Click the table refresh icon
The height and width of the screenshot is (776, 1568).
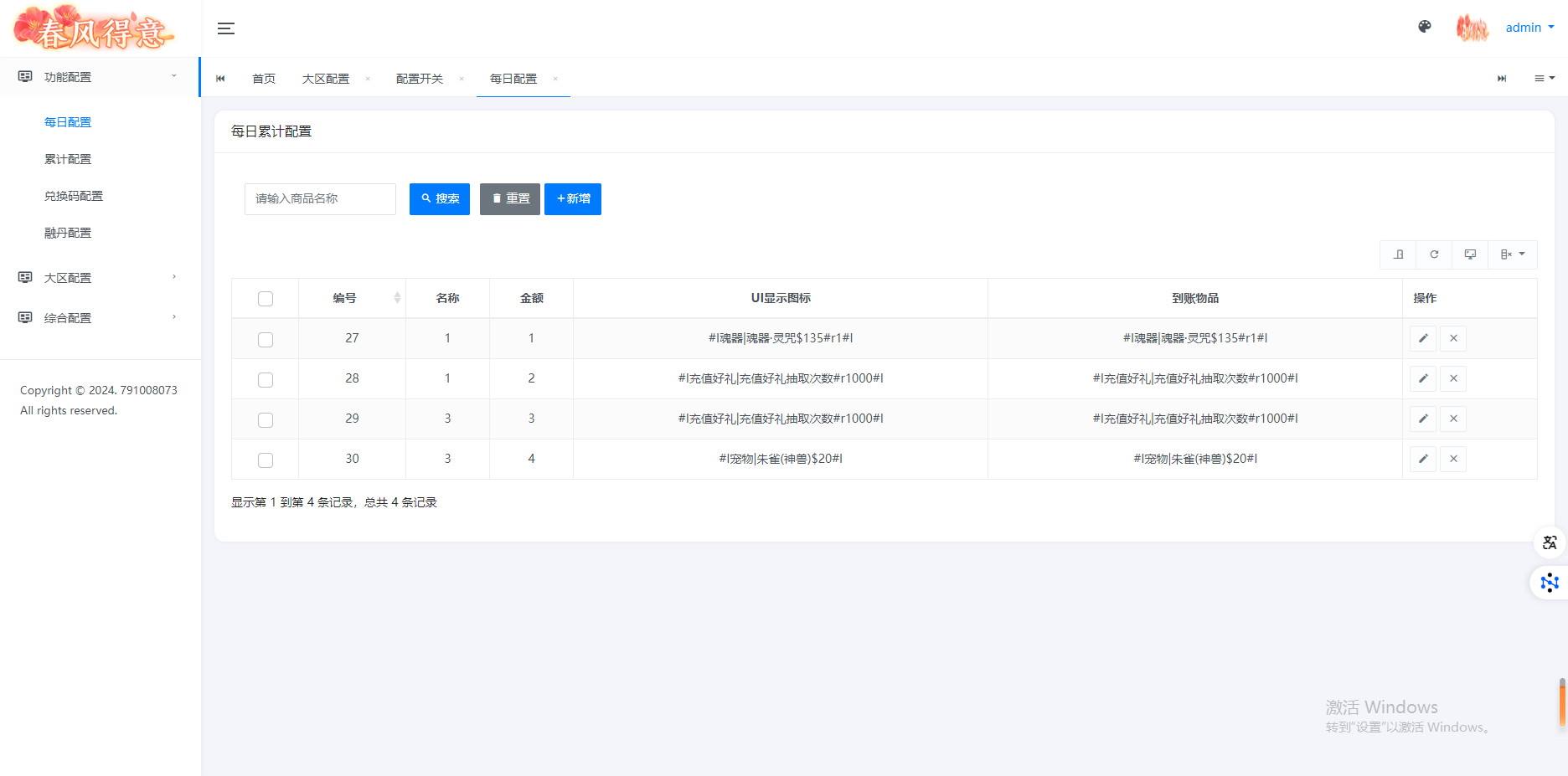point(1434,254)
